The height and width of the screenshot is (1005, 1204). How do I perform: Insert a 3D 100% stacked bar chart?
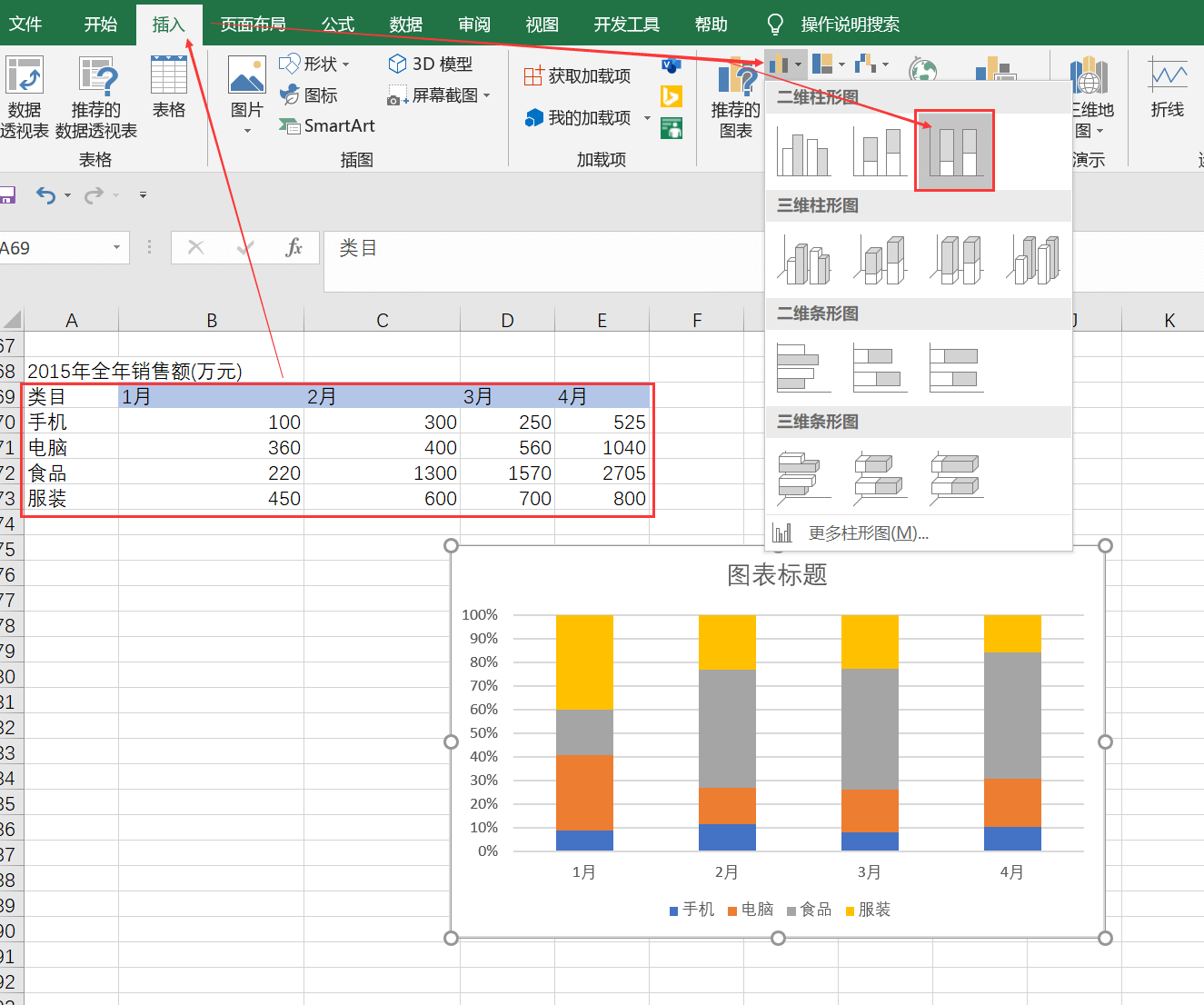[x=956, y=477]
